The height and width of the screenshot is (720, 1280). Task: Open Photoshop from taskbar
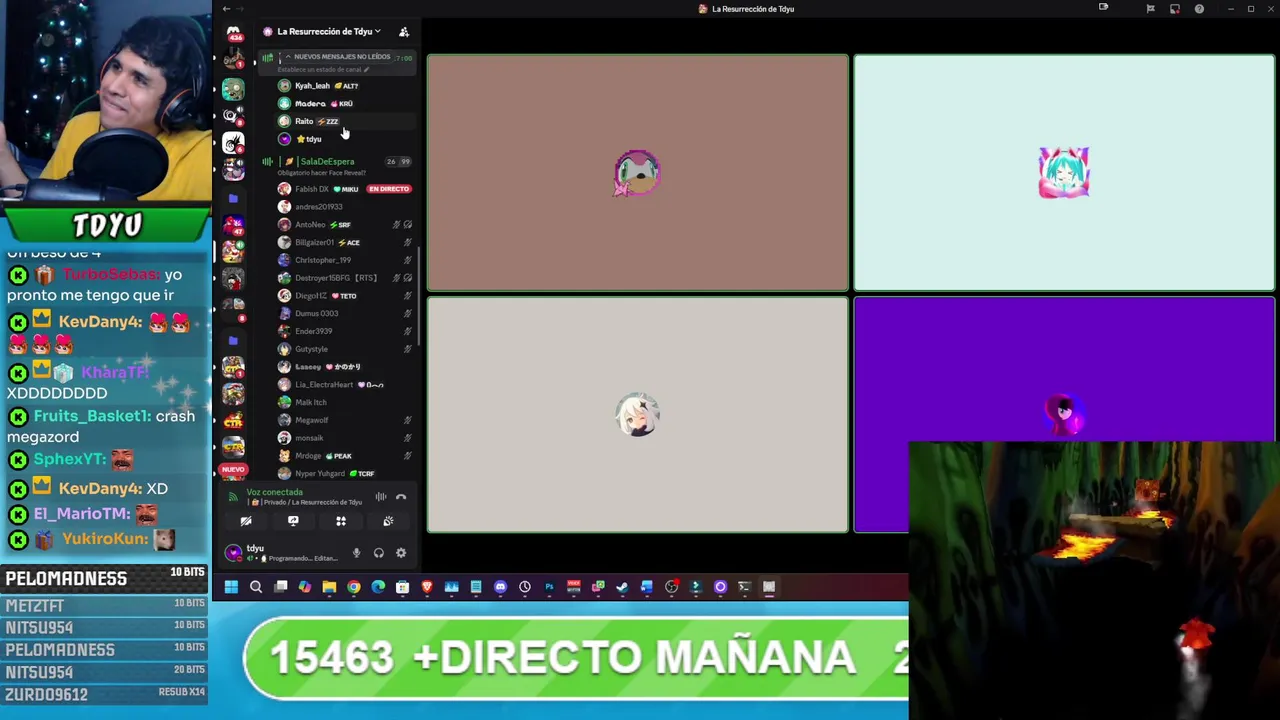click(x=549, y=587)
